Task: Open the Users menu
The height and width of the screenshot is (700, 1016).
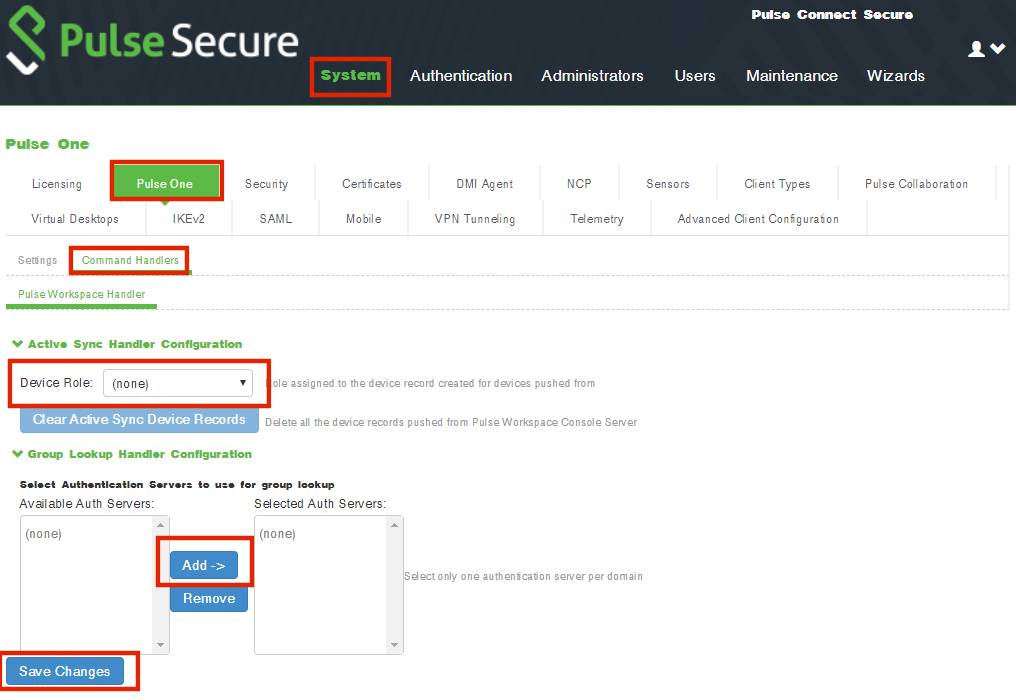Action: point(695,76)
